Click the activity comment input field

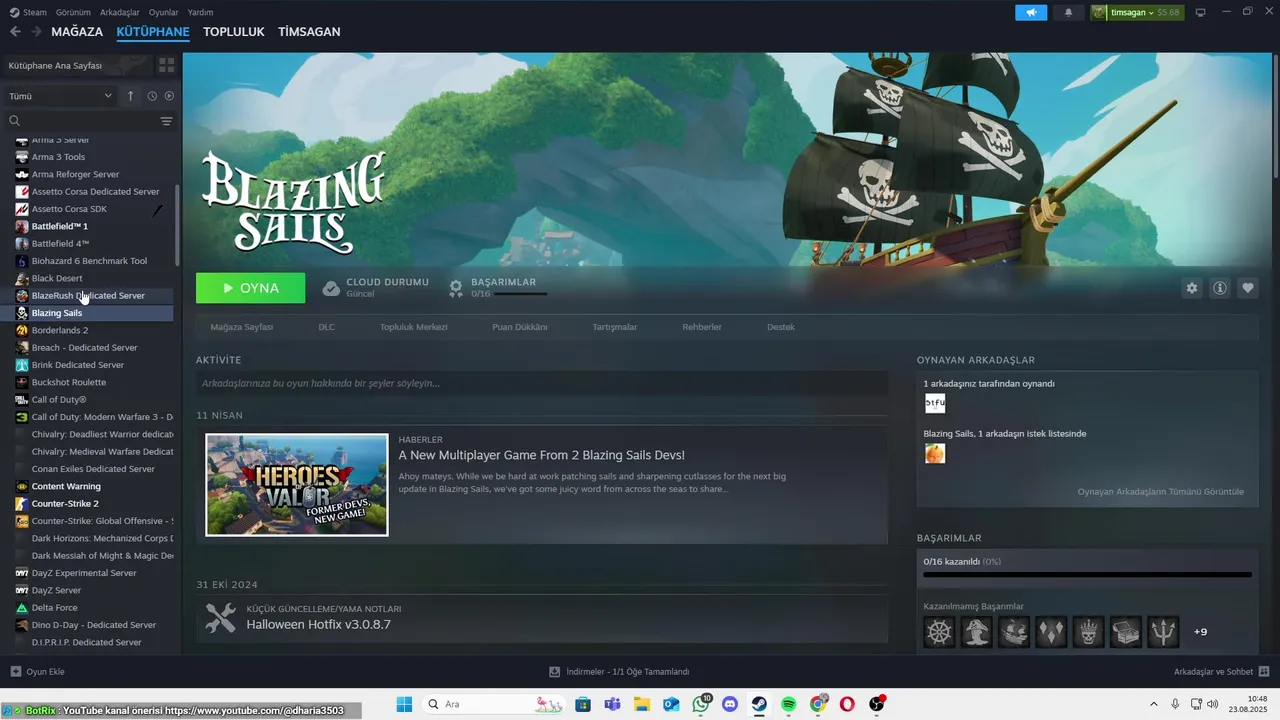pos(541,383)
